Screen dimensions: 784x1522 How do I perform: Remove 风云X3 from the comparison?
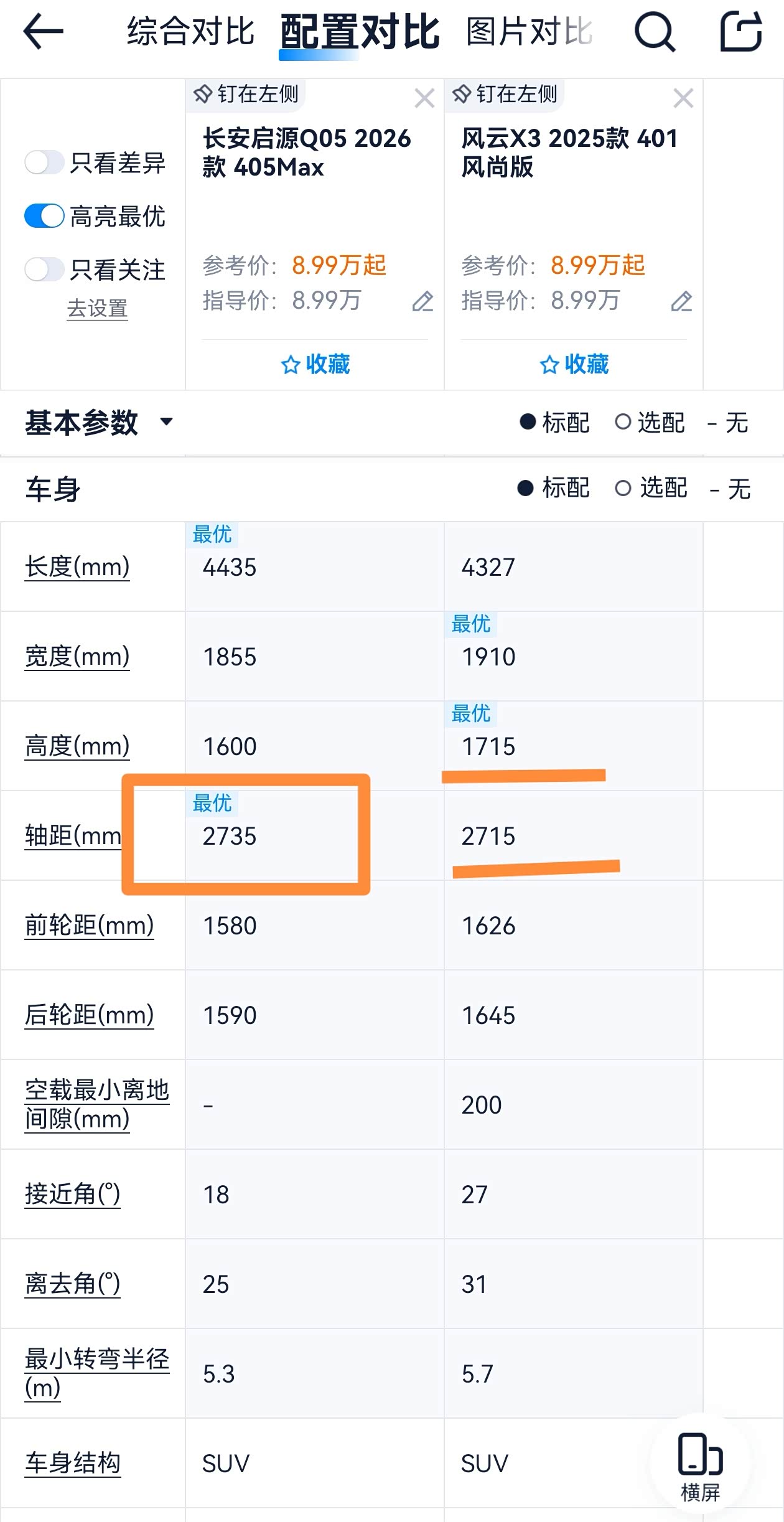[683, 98]
